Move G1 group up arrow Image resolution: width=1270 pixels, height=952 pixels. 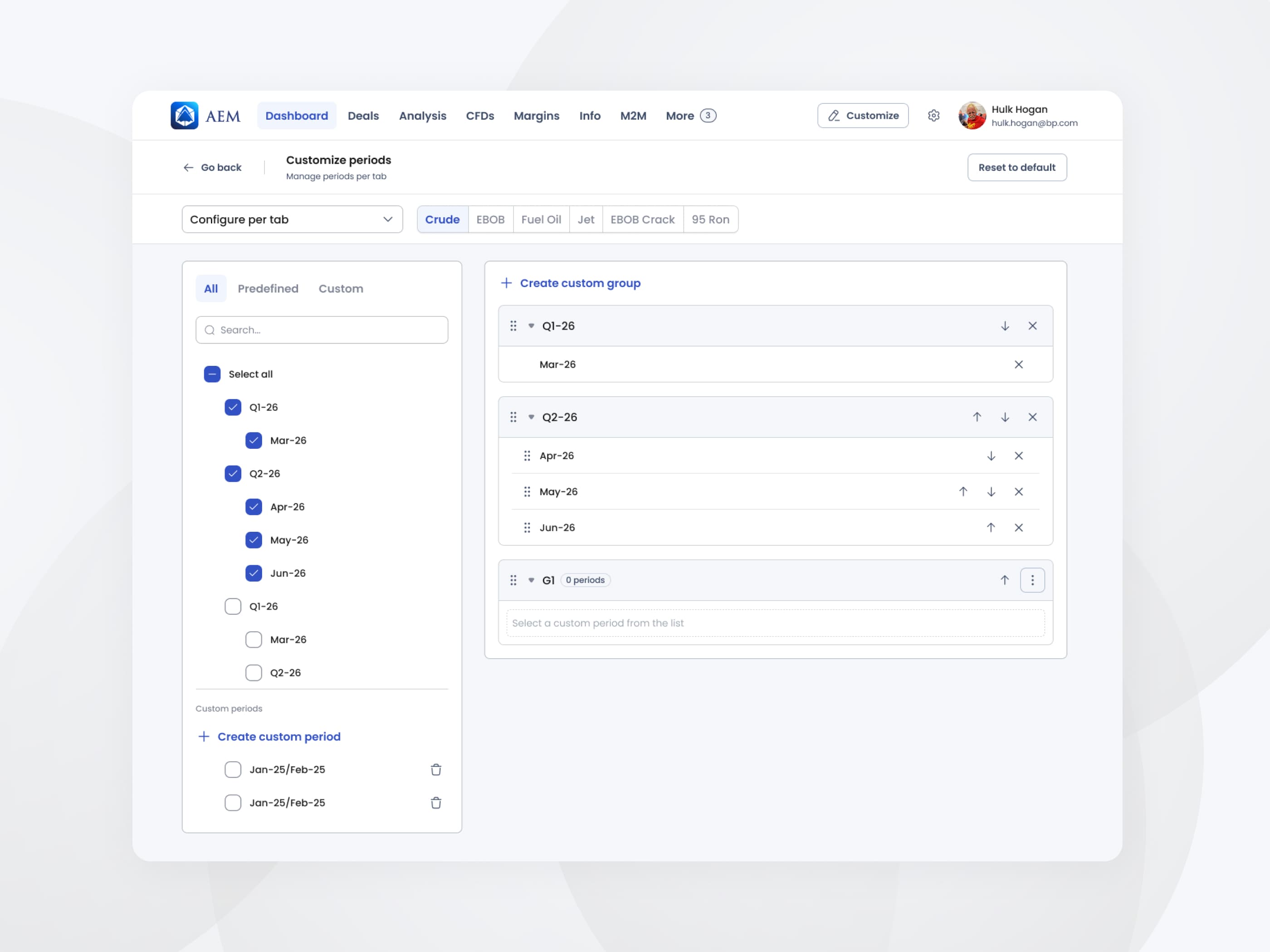tap(1005, 580)
